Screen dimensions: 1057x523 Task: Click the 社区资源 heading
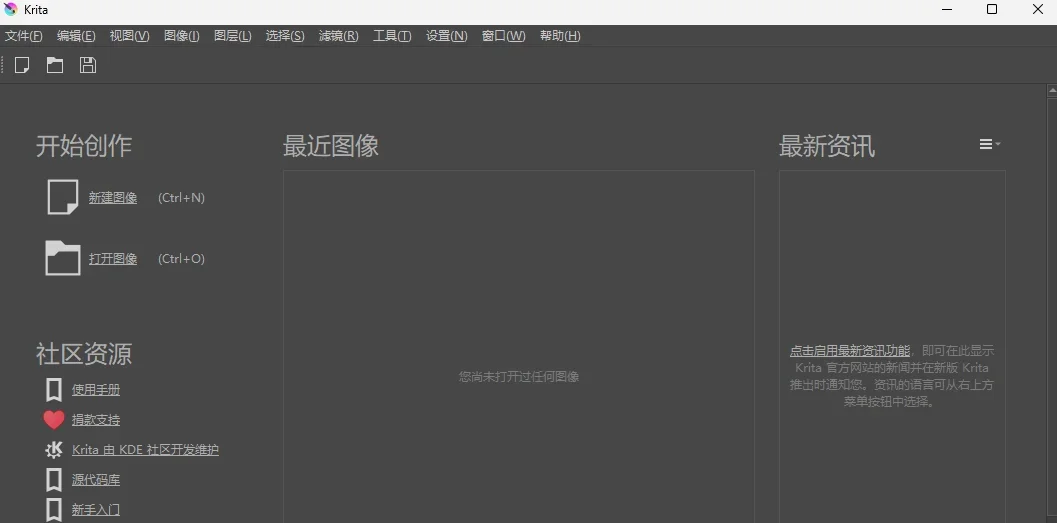pos(84,353)
